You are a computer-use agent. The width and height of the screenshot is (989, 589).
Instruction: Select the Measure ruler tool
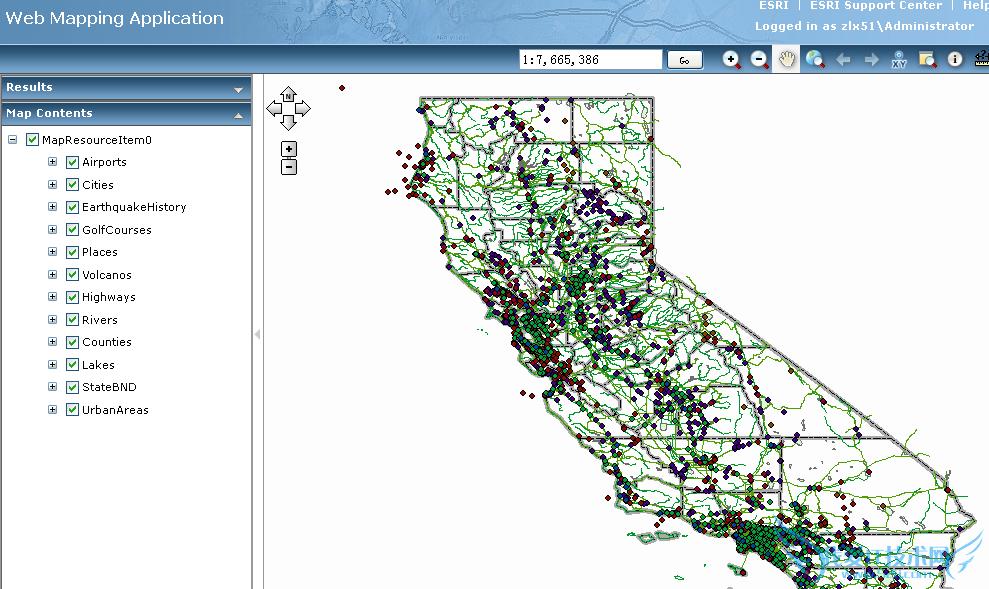982,59
